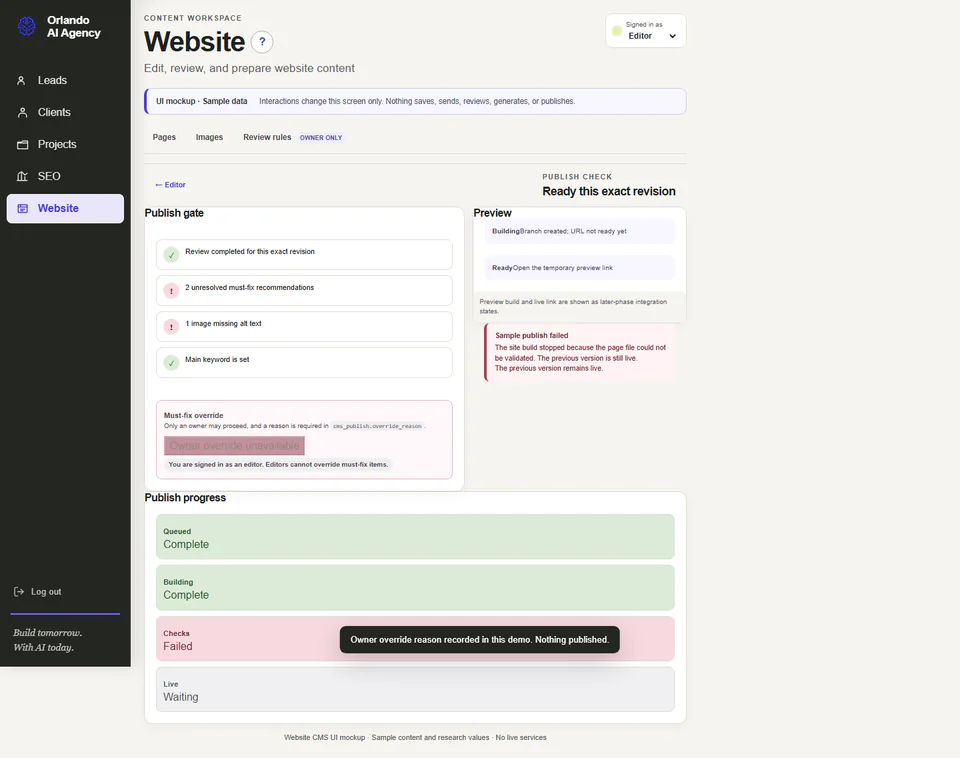The image size is (960, 758).
Task: Click the cms_publish.override_reason code text
Action: 377,426
